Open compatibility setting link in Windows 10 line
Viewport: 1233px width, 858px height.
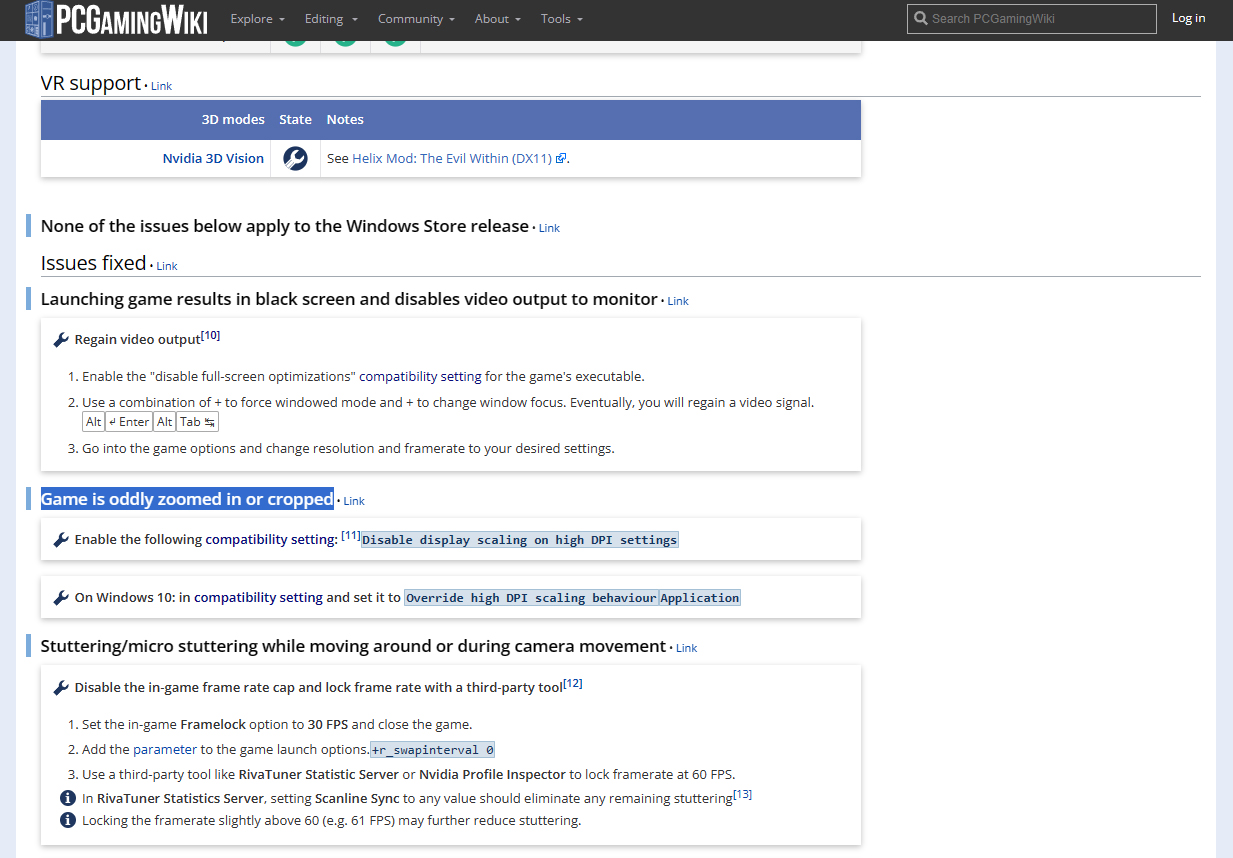(258, 597)
